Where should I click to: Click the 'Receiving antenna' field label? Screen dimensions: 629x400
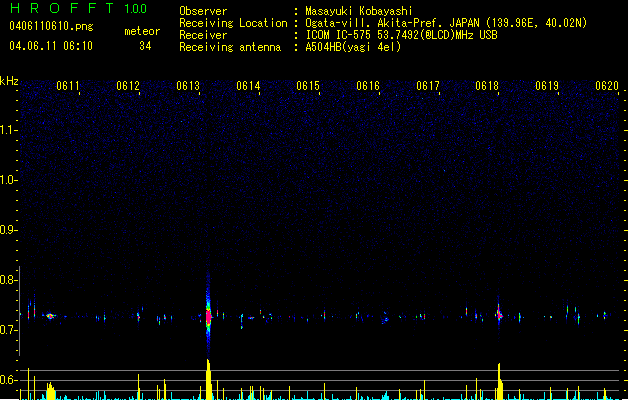coord(230,47)
